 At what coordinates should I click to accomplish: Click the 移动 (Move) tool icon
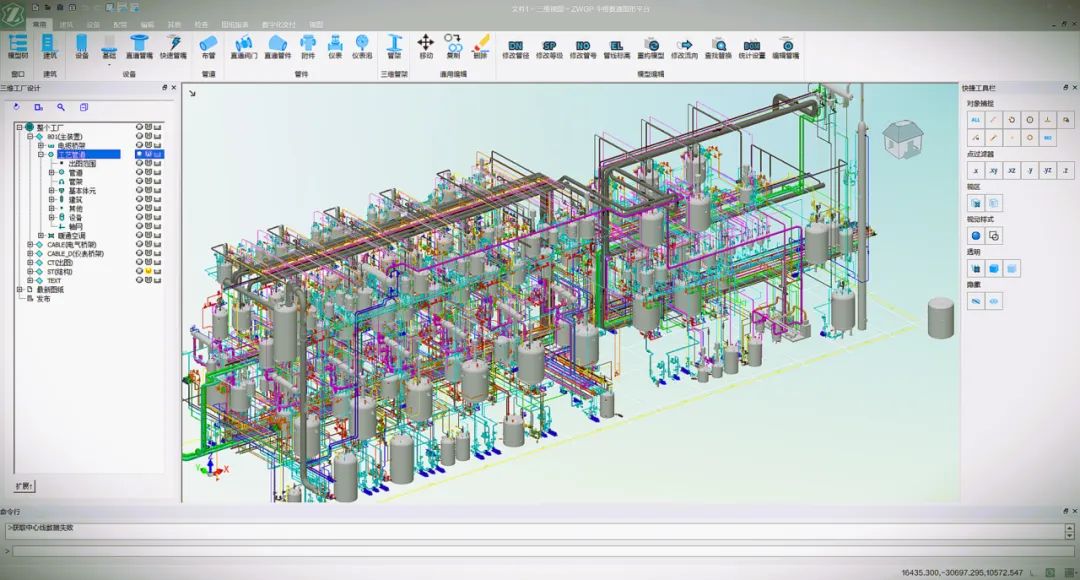[x=425, y=46]
